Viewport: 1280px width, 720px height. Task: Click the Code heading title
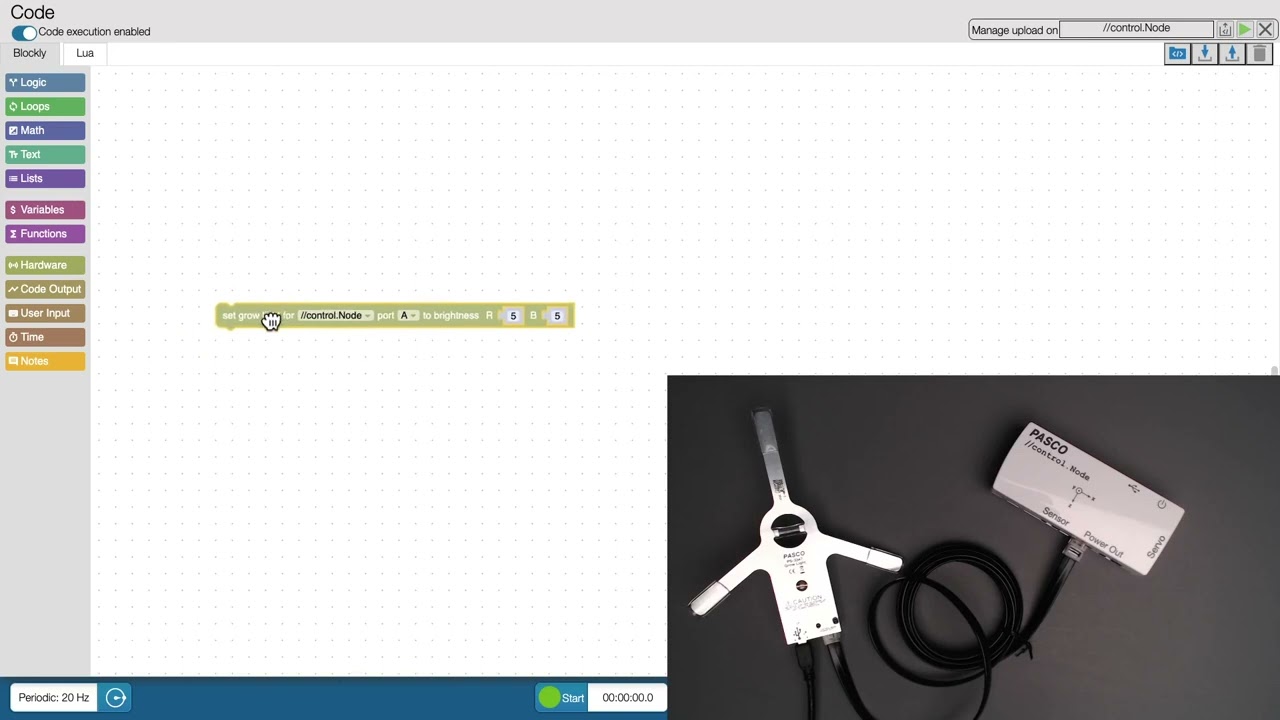click(x=33, y=13)
